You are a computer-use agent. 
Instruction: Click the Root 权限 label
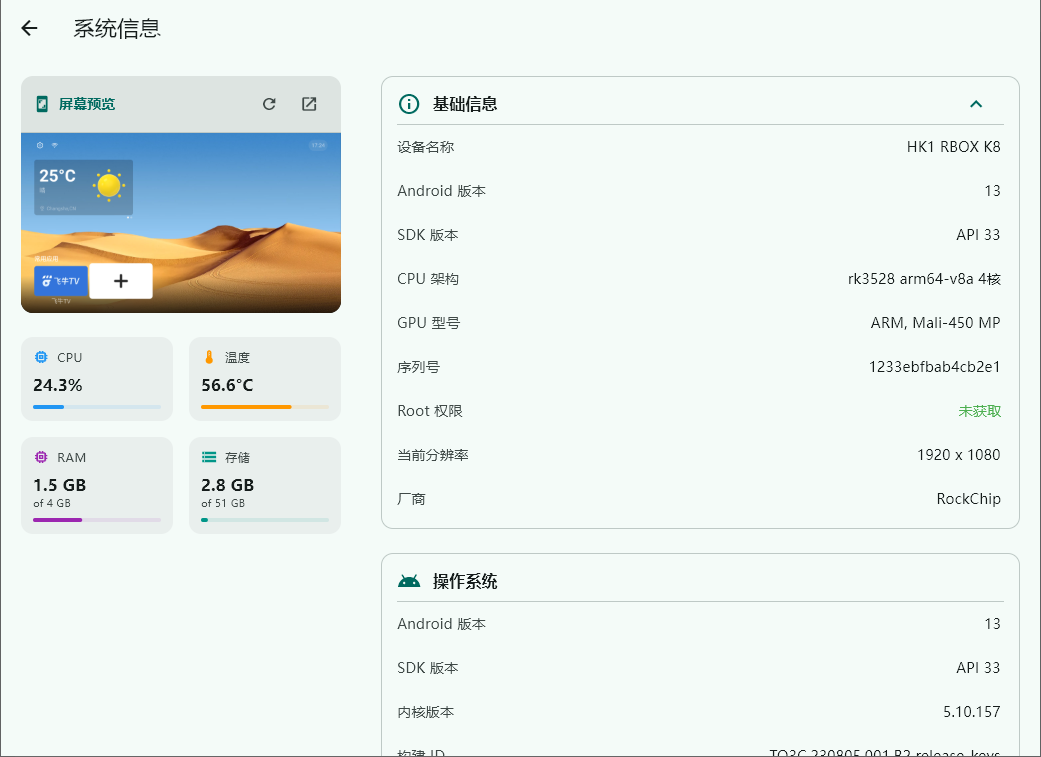tap(430, 411)
